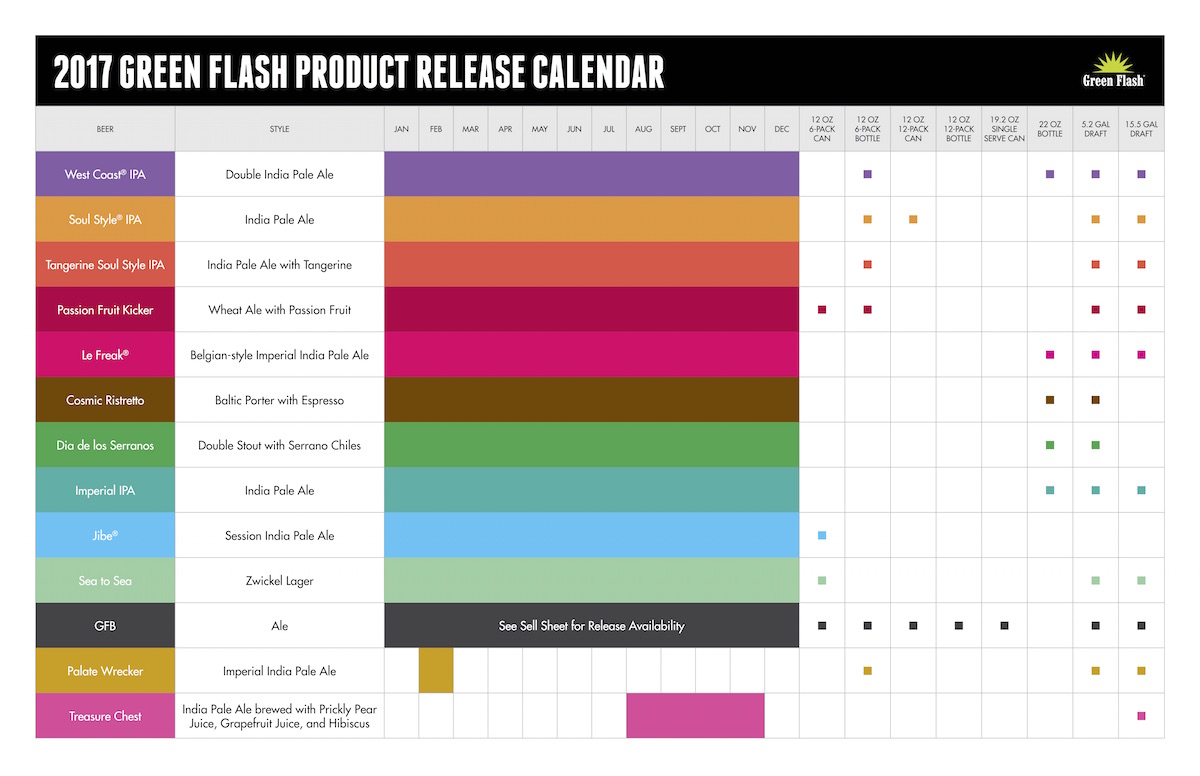Click the 12 OZ 6-PACK BOTTLE column header
1200x776 pixels.
868,129
